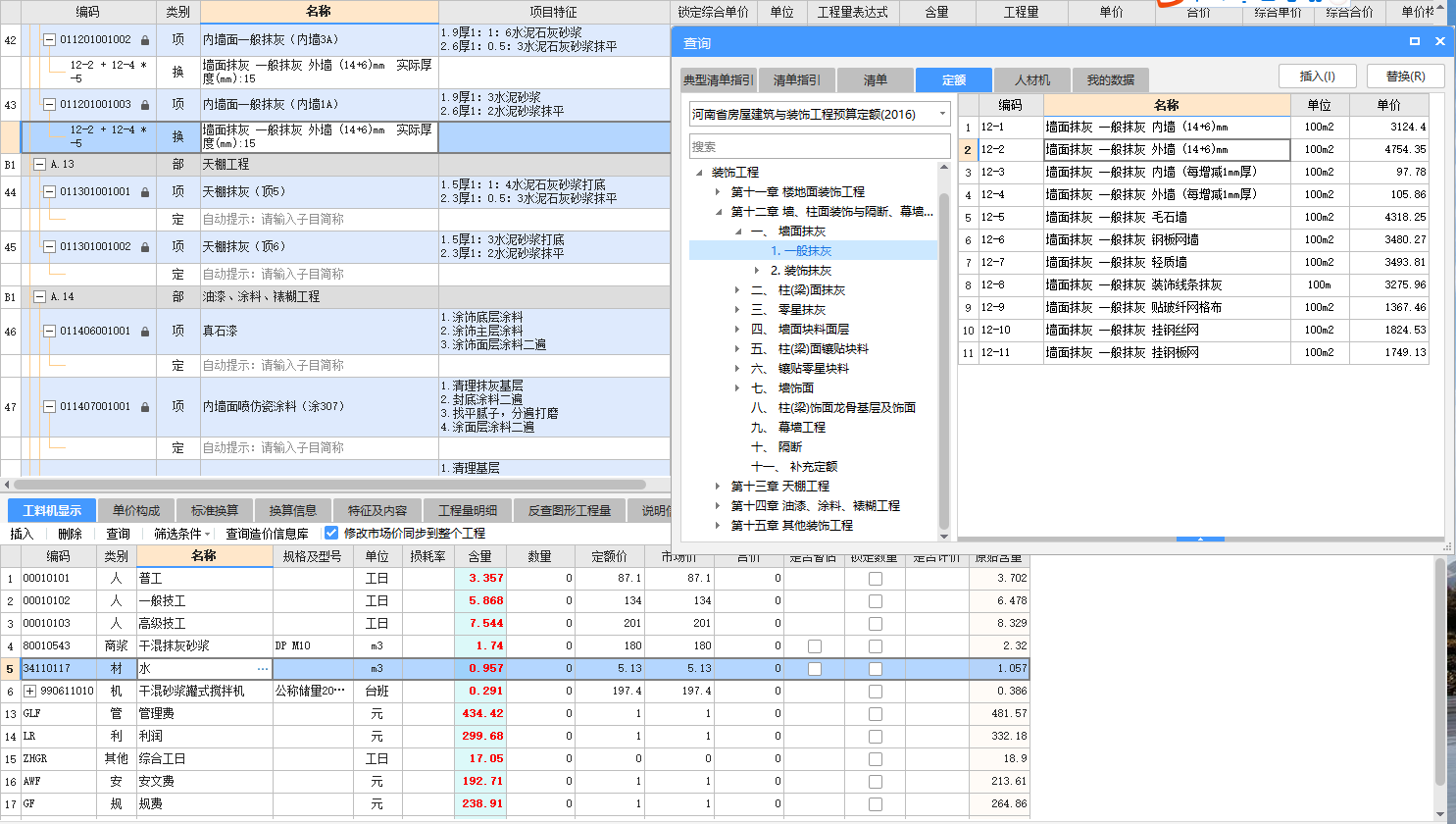
Task: Click 删除 in the material toolbar
Action: pos(71,534)
